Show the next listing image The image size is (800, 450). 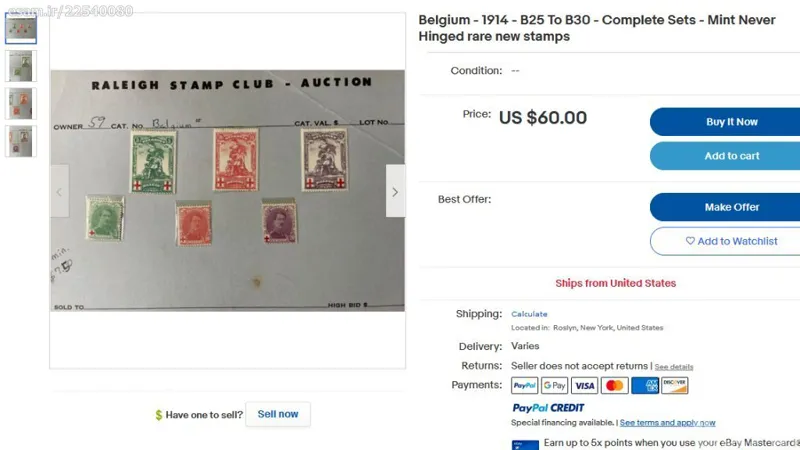tap(395, 191)
